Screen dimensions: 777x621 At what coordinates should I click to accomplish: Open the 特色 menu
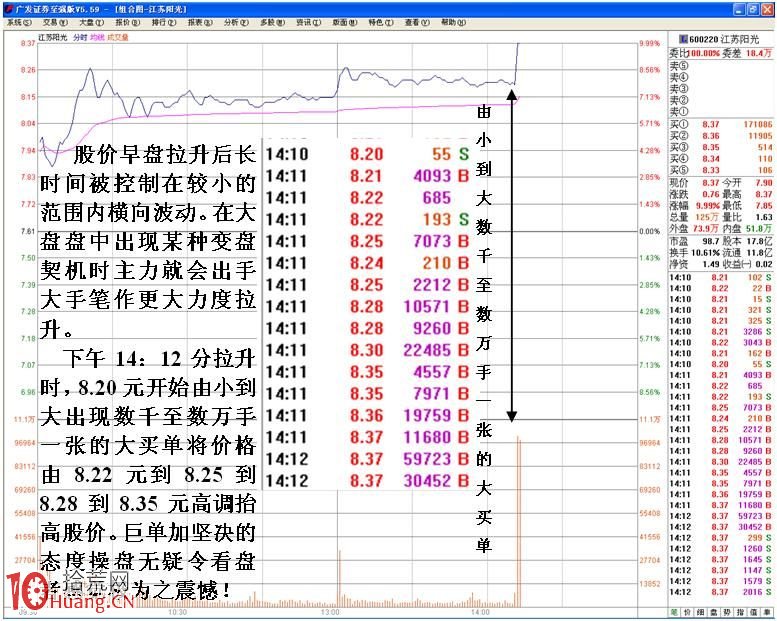point(381,22)
